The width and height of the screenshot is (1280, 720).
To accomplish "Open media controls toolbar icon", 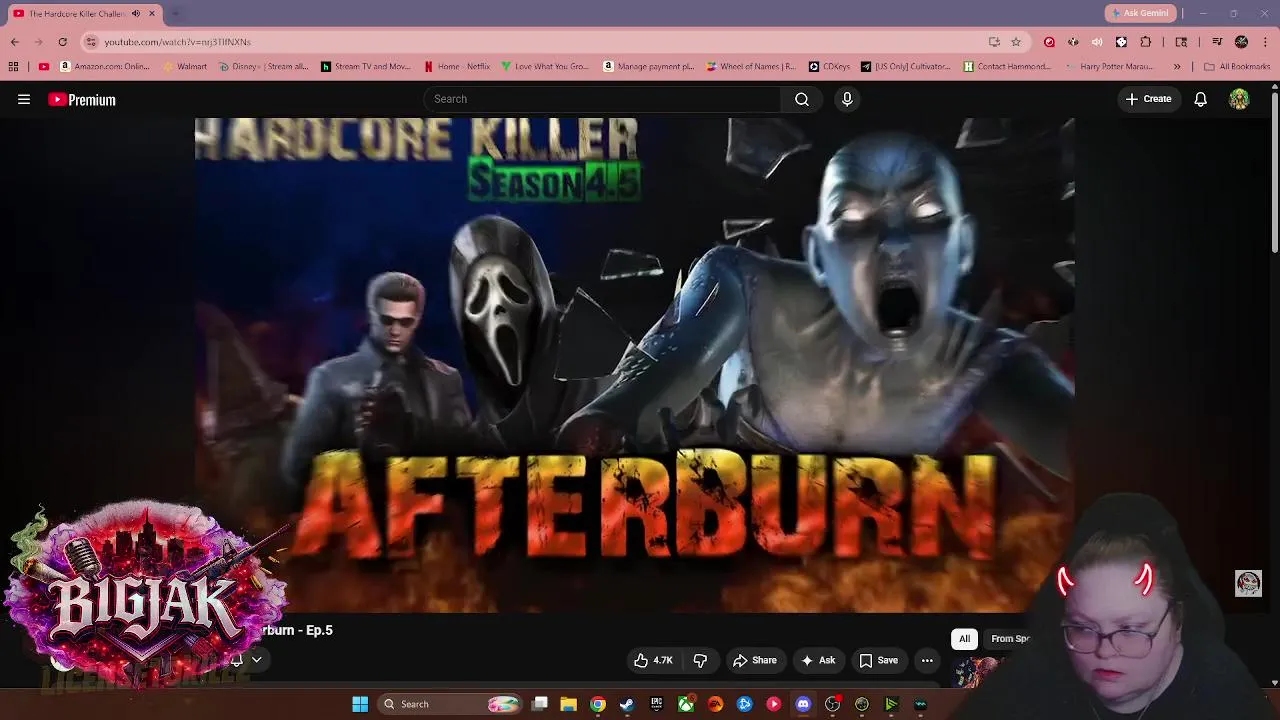I will pos(1217,42).
